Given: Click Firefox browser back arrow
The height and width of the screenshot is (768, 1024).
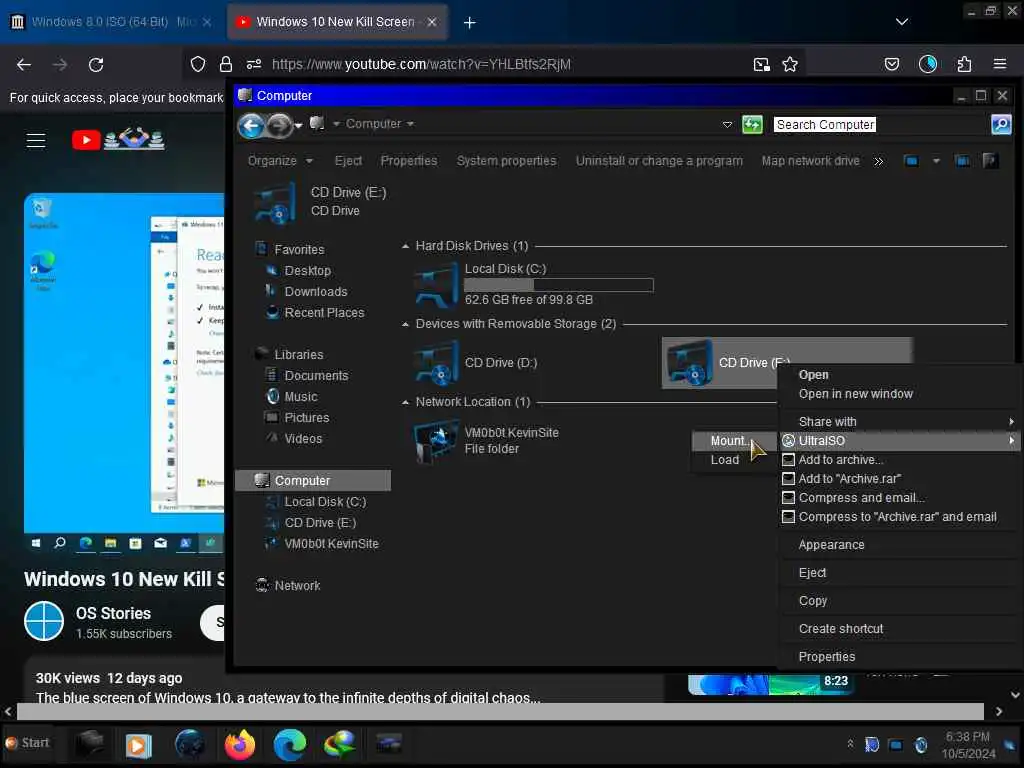Looking at the screenshot, I should [24, 64].
